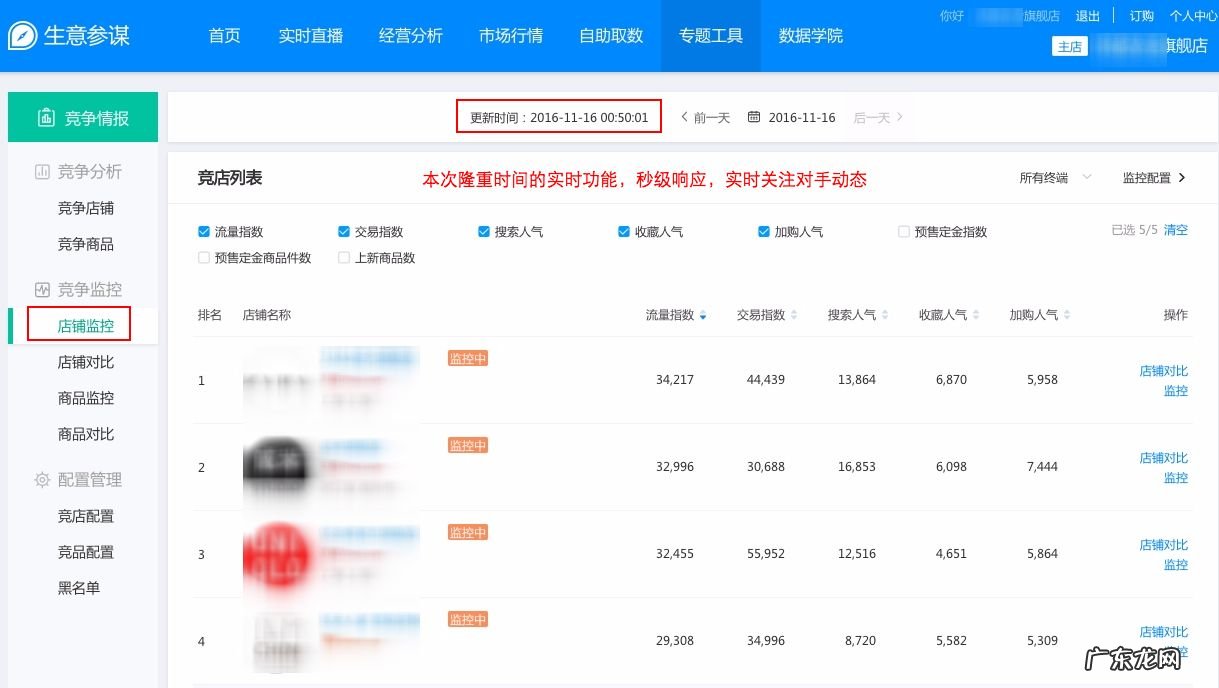Viewport: 1219px width, 688px height.
Task: Click the 监控中 badge on row 1
Action: pyautogui.click(x=467, y=358)
